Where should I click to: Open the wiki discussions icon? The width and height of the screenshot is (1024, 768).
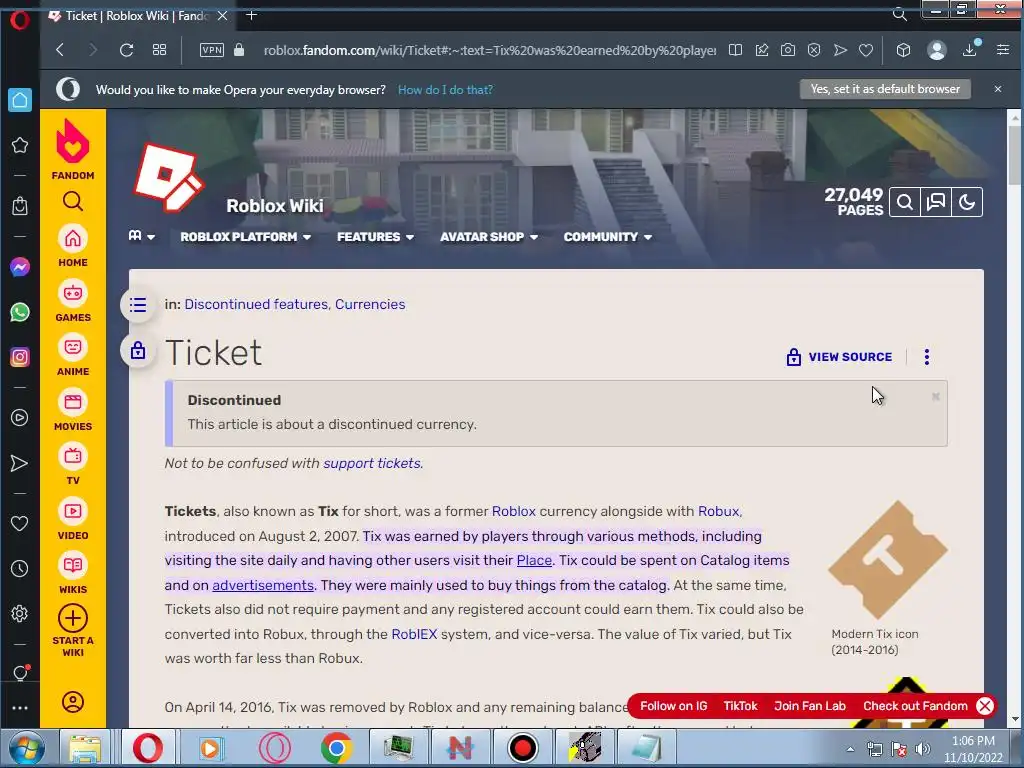[936, 202]
